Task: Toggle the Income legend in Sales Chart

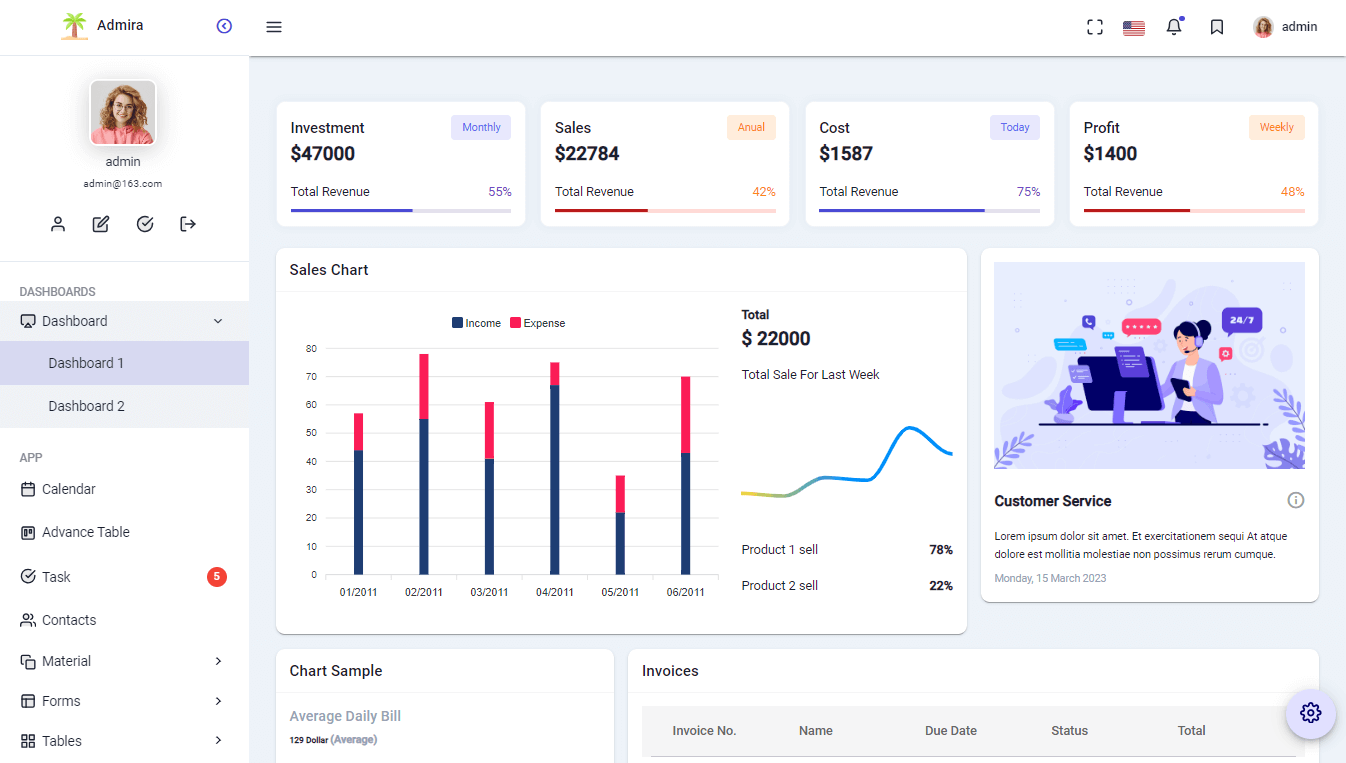Action: pyautogui.click(x=476, y=322)
